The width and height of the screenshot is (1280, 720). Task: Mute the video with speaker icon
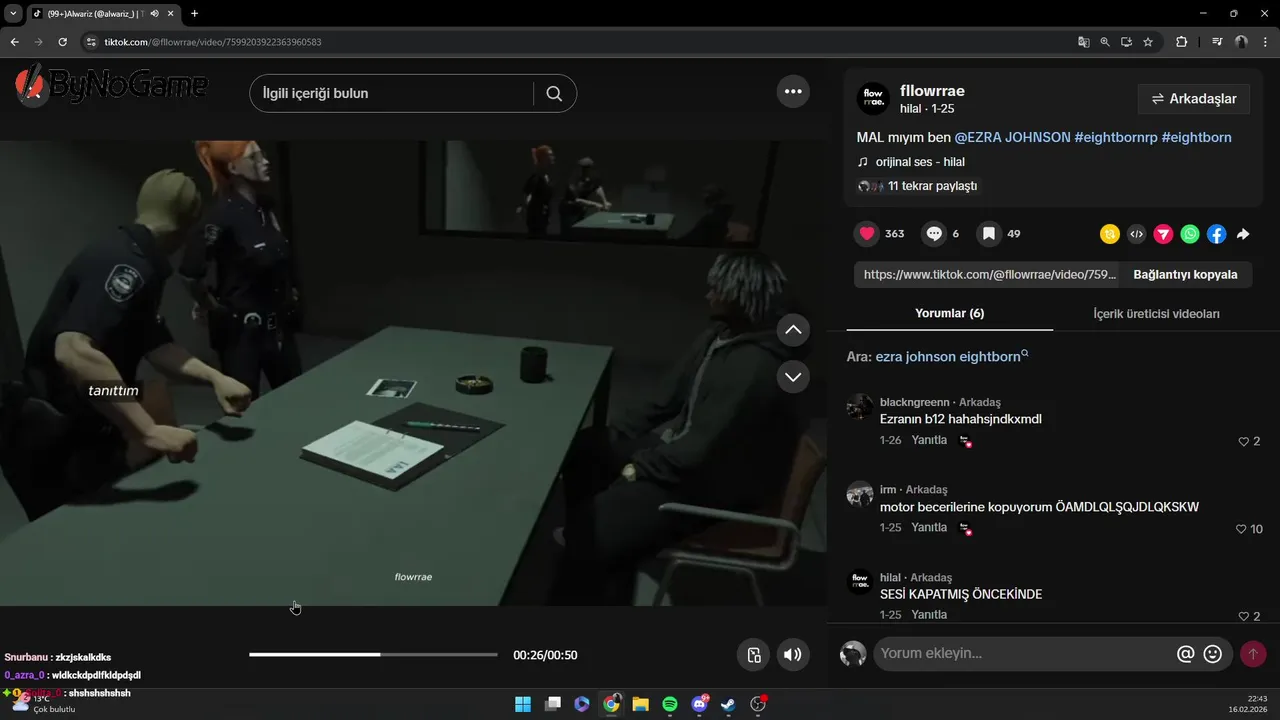pyautogui.click(x=792, y=655)
